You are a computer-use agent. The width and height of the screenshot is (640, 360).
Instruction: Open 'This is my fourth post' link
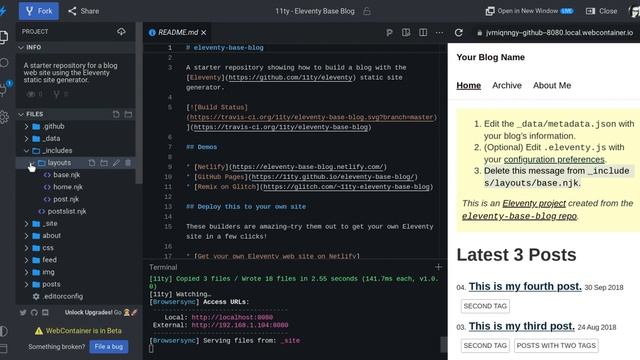tap(525, 287)
